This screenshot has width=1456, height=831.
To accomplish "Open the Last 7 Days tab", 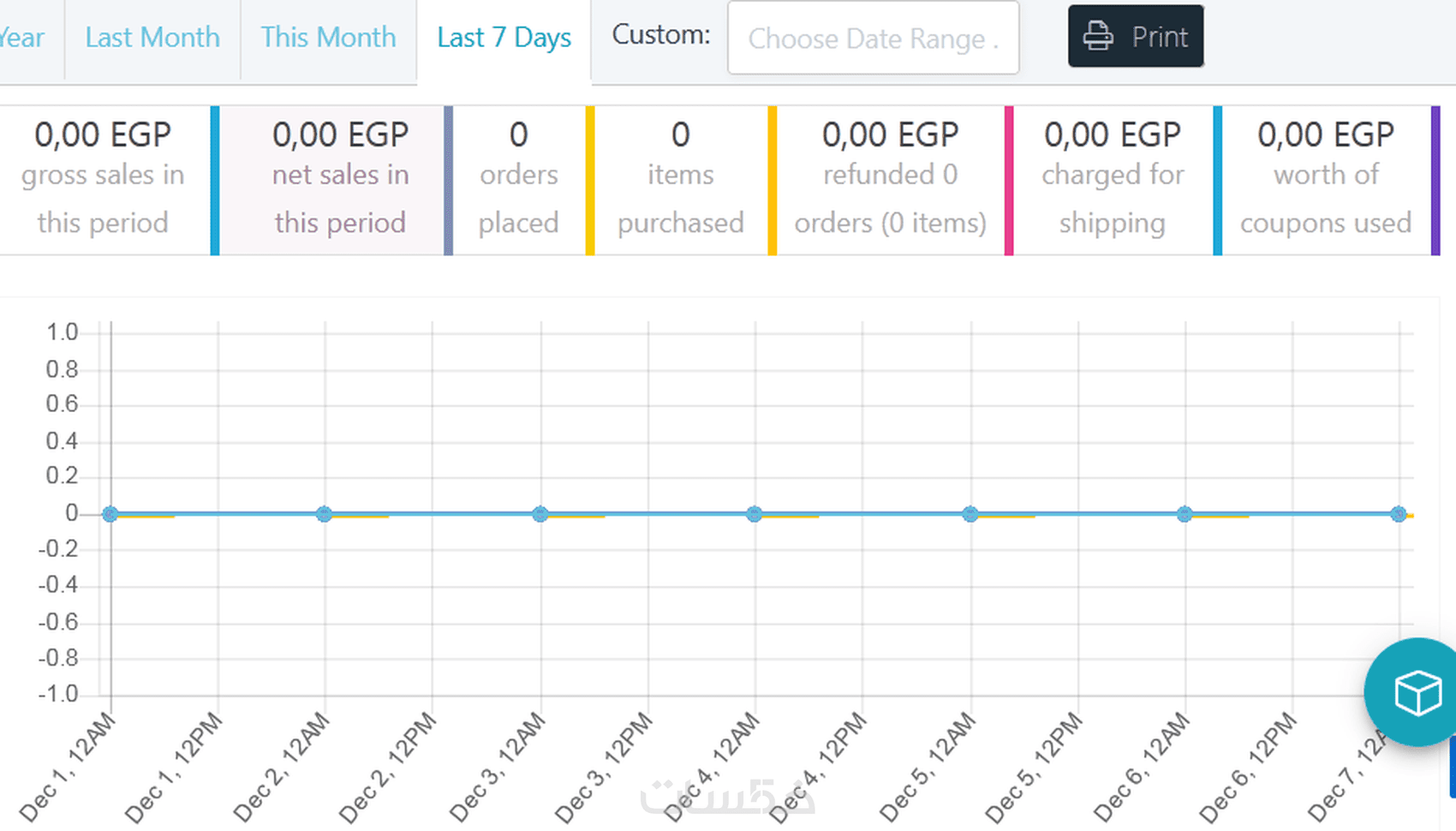I will pos(504,38).
